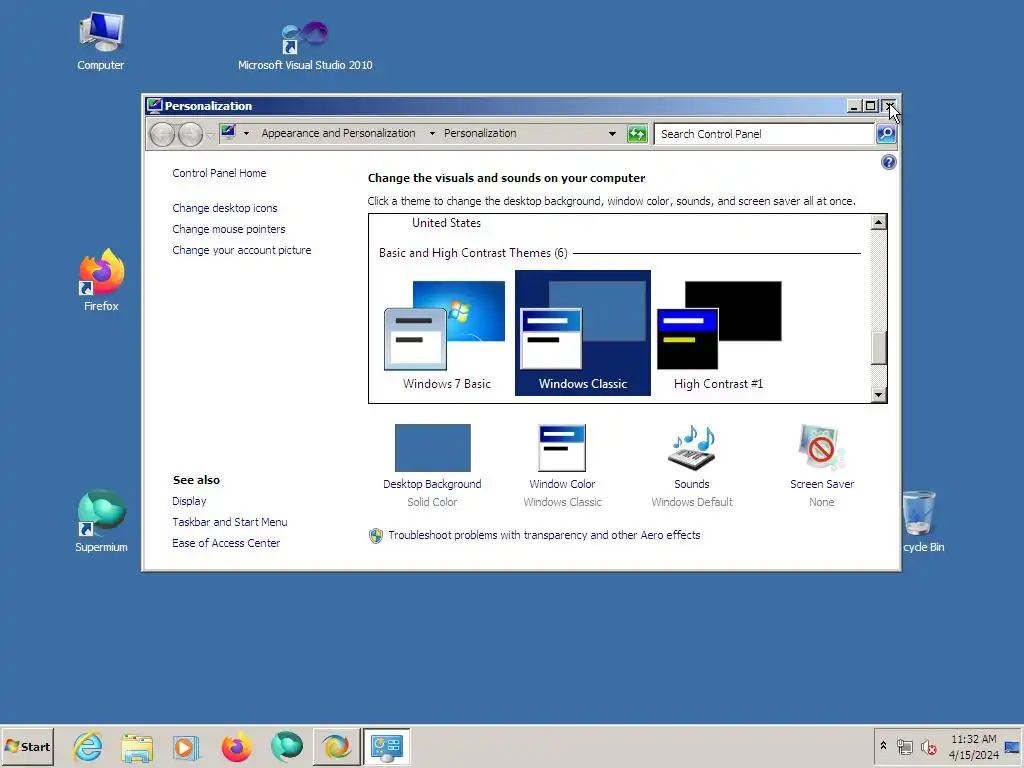Viewport: 1024px width, 768px height.
Task: Minimize the Personalization window
Action: pos(854,106)
